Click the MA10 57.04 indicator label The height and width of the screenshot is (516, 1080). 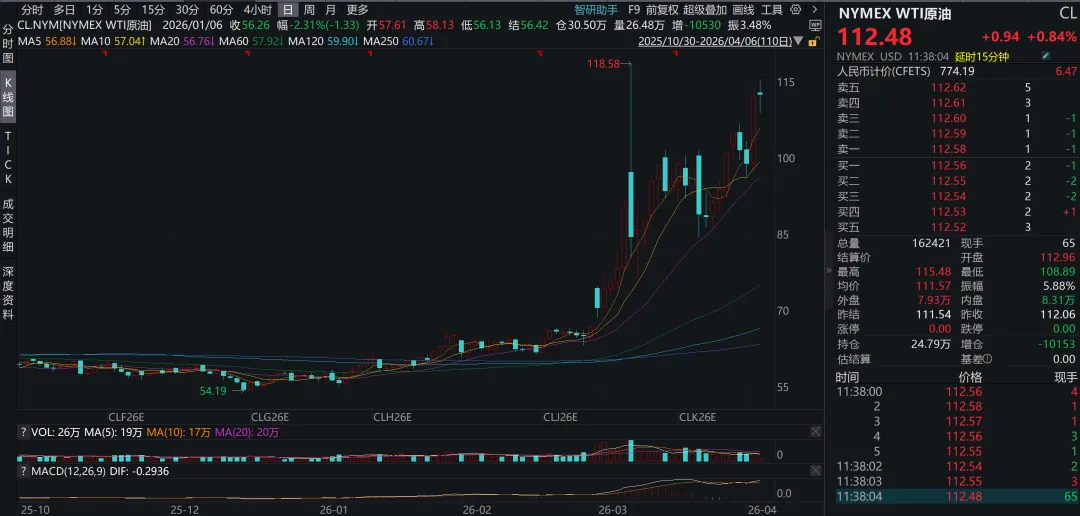[x=113, y=42]
